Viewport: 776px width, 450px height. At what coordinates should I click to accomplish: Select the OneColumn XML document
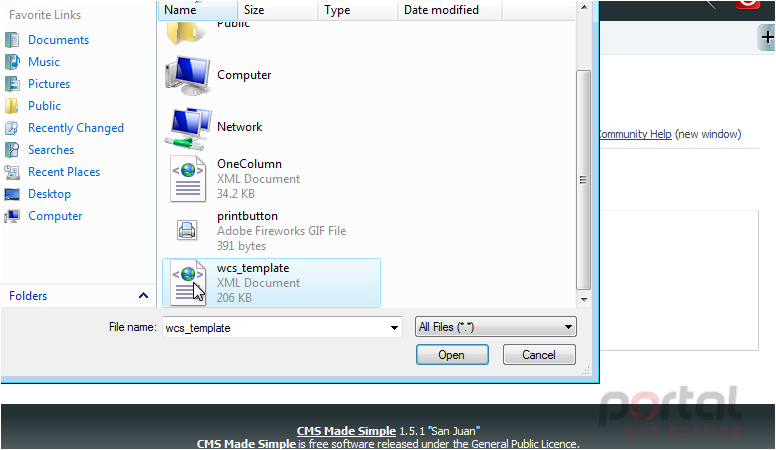point(235,179)
